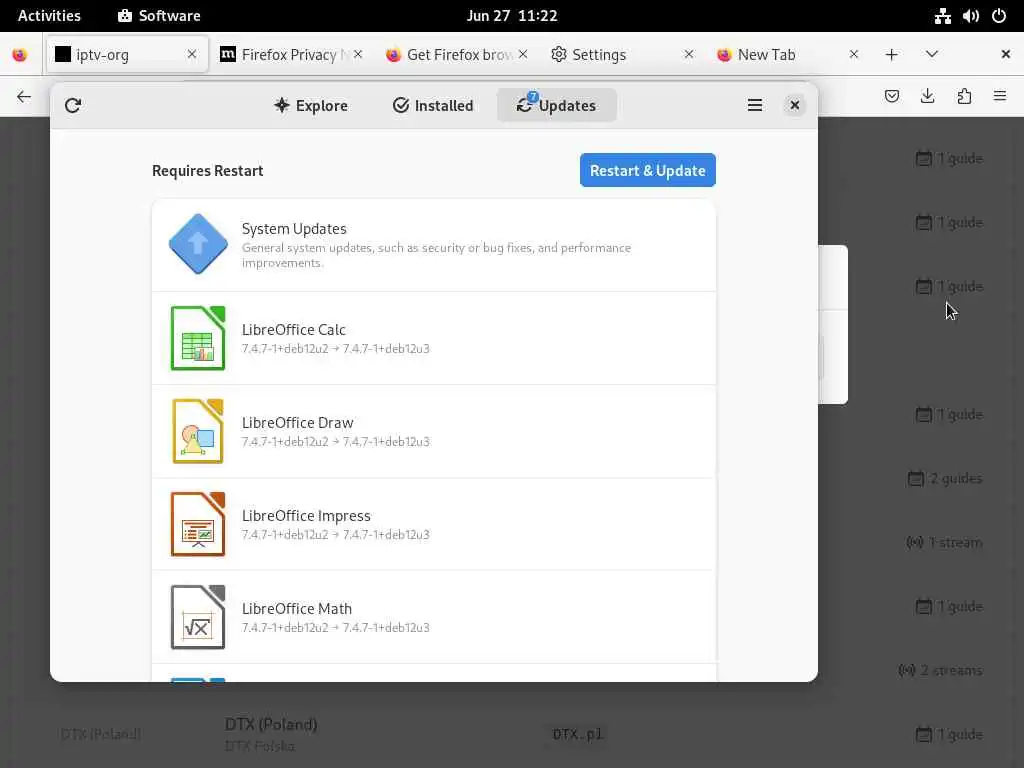The image size is (1024, 768).
Task: Open the Activities overview
Action: coord(49,16)
